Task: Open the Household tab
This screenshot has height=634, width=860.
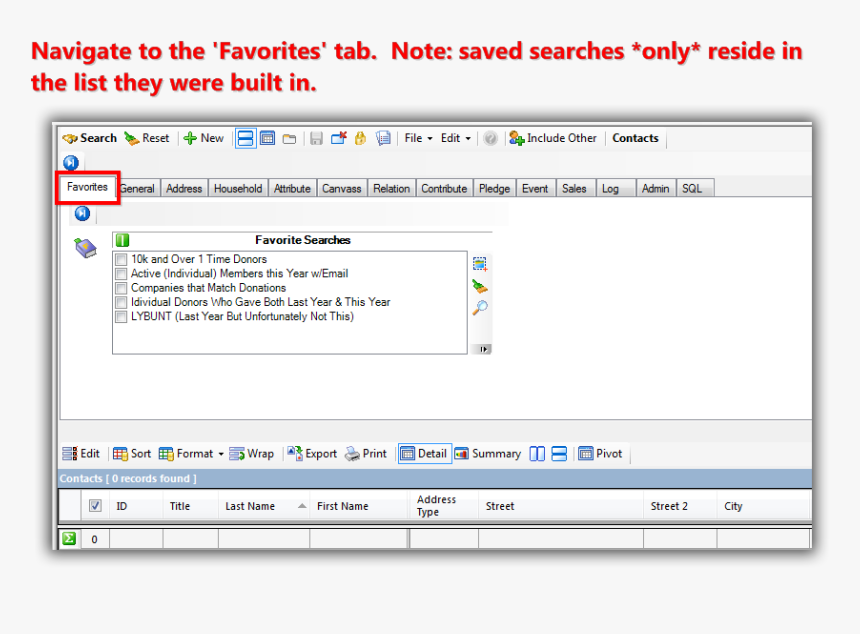Action: coord(238,189)
